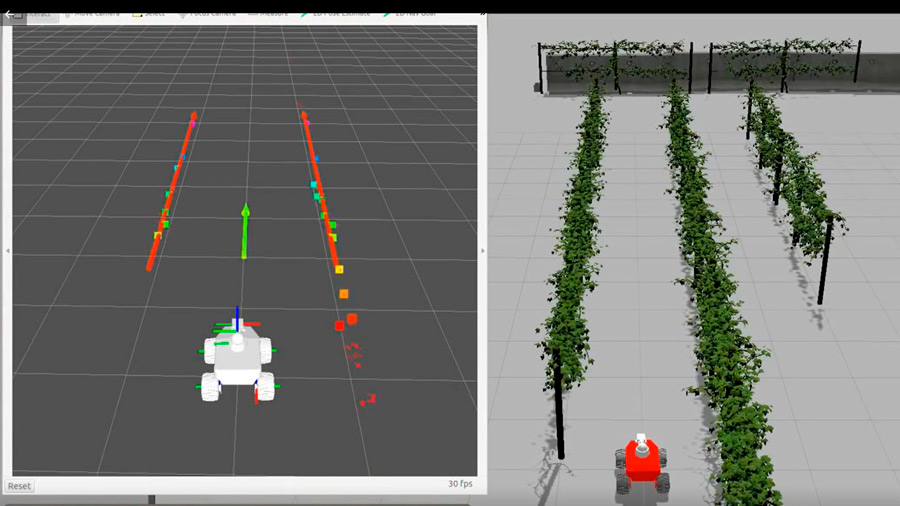900x506 pixels.
Task: Select the Move Camera tool
Action: coord(92,14)
